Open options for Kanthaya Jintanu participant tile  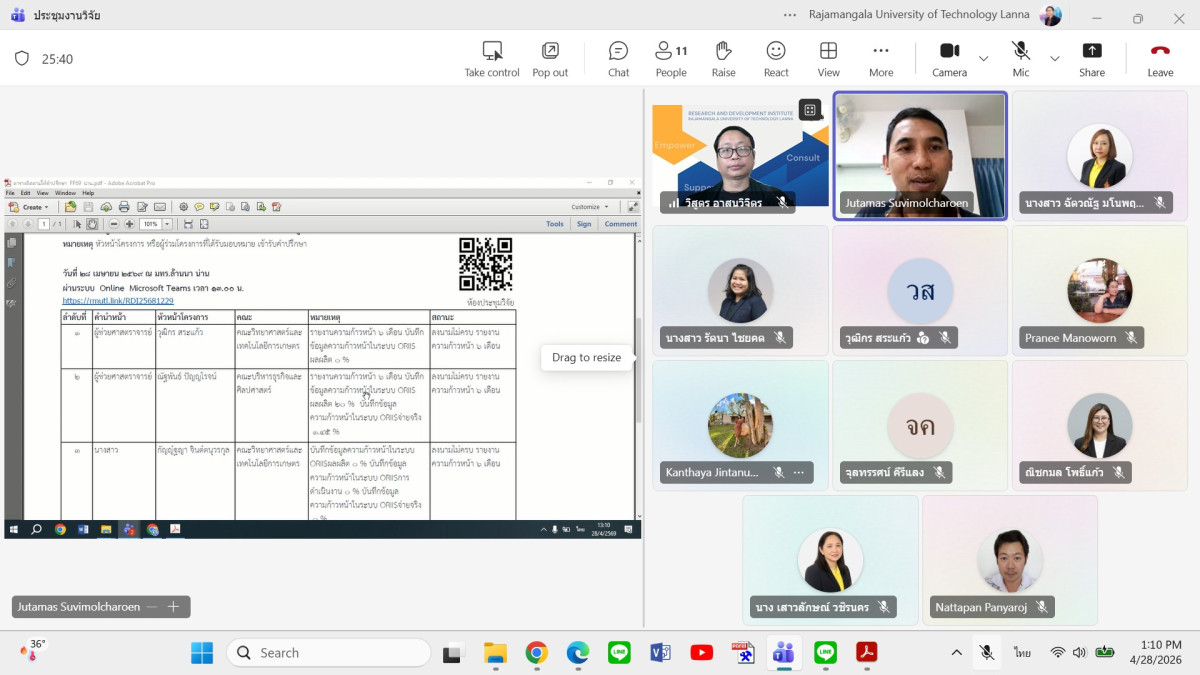tap(799, 472)
